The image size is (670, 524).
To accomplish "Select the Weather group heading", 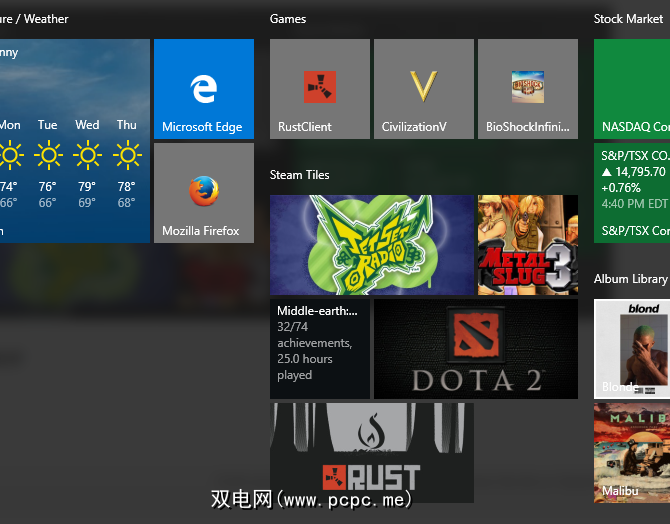I will point(34,19).
